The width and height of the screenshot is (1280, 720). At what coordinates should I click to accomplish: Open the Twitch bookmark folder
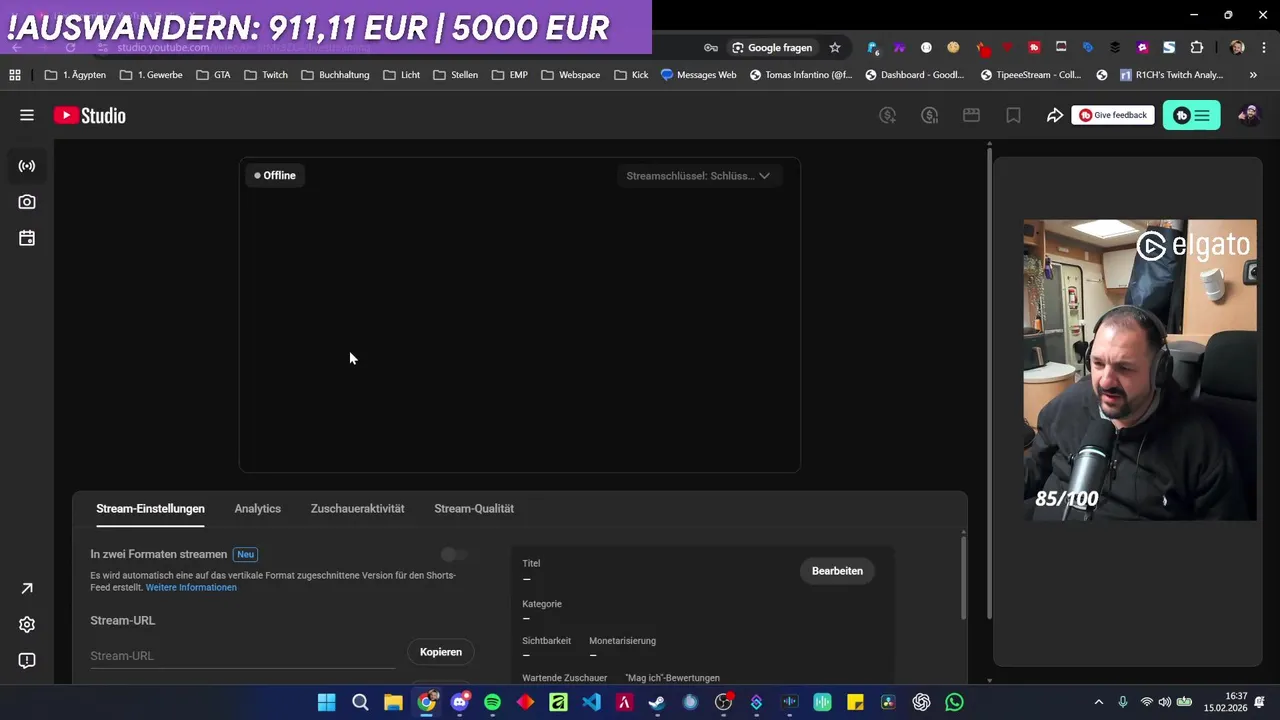266,75
